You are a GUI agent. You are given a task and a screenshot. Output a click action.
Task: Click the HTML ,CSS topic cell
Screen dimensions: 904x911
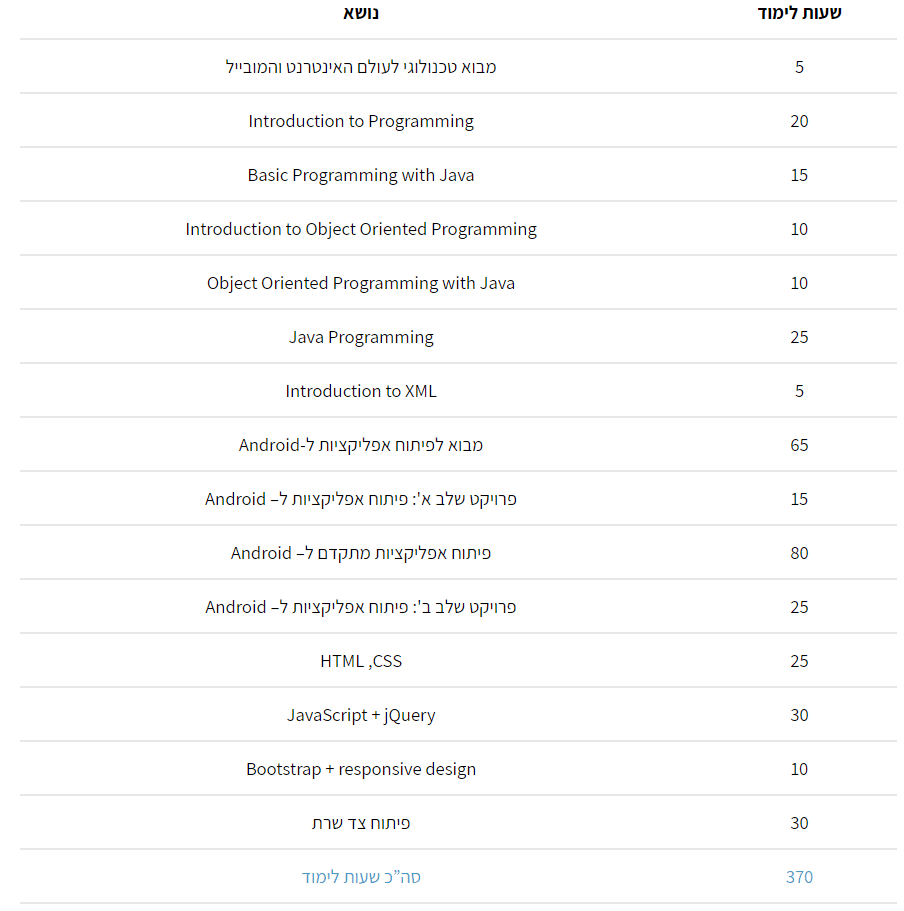(361, 661)
